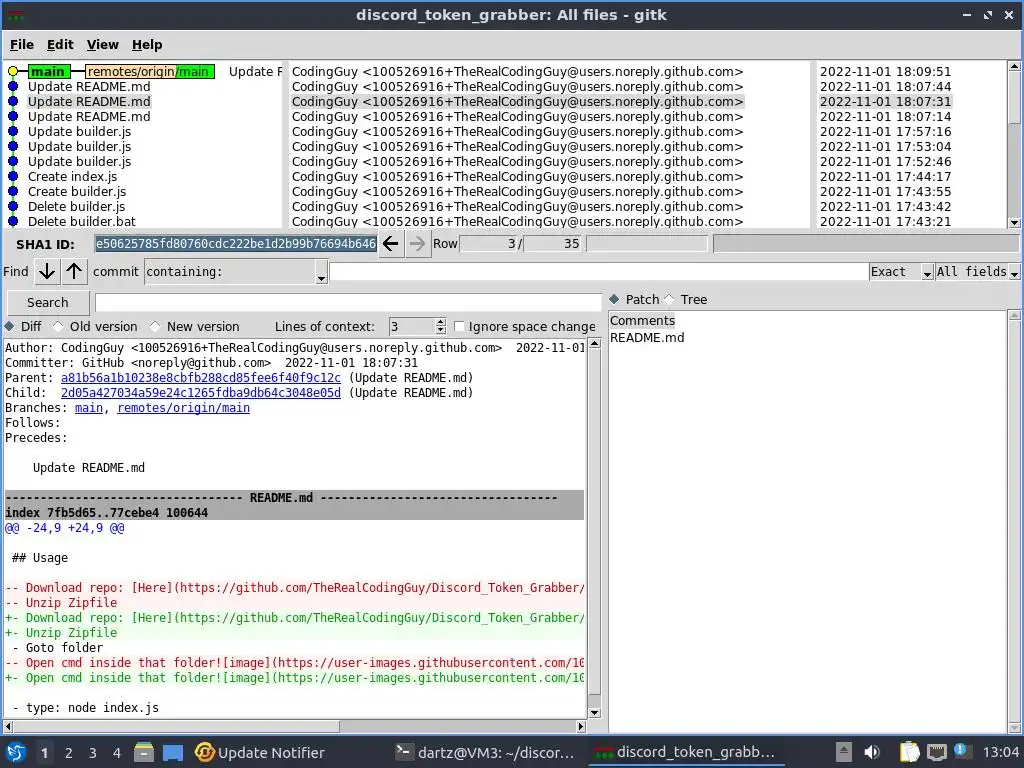Click the blue commit dot for Create index.js

click(x=13, y=176)
